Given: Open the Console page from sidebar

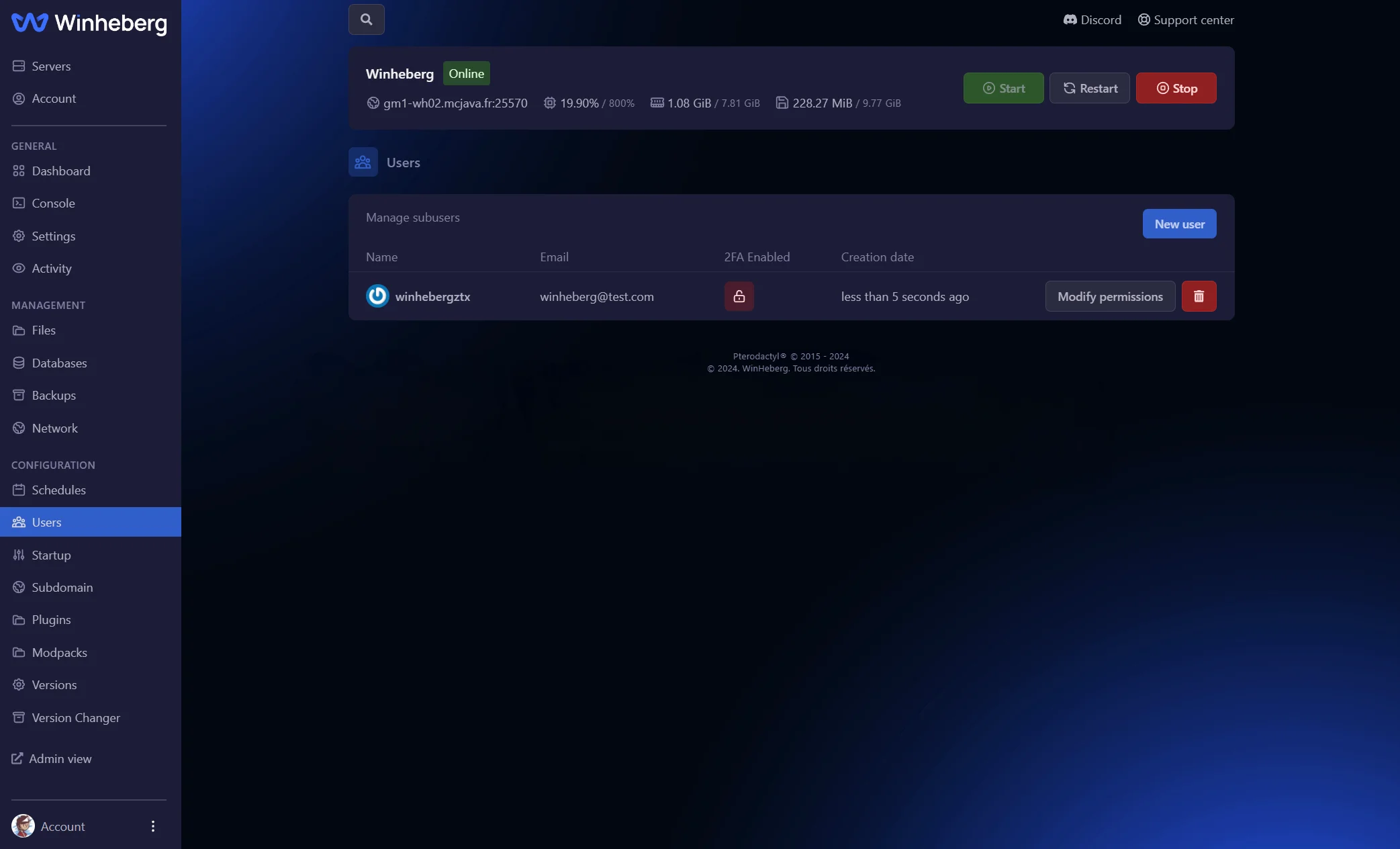Looking at the screenshot, I should click(53, 204).
